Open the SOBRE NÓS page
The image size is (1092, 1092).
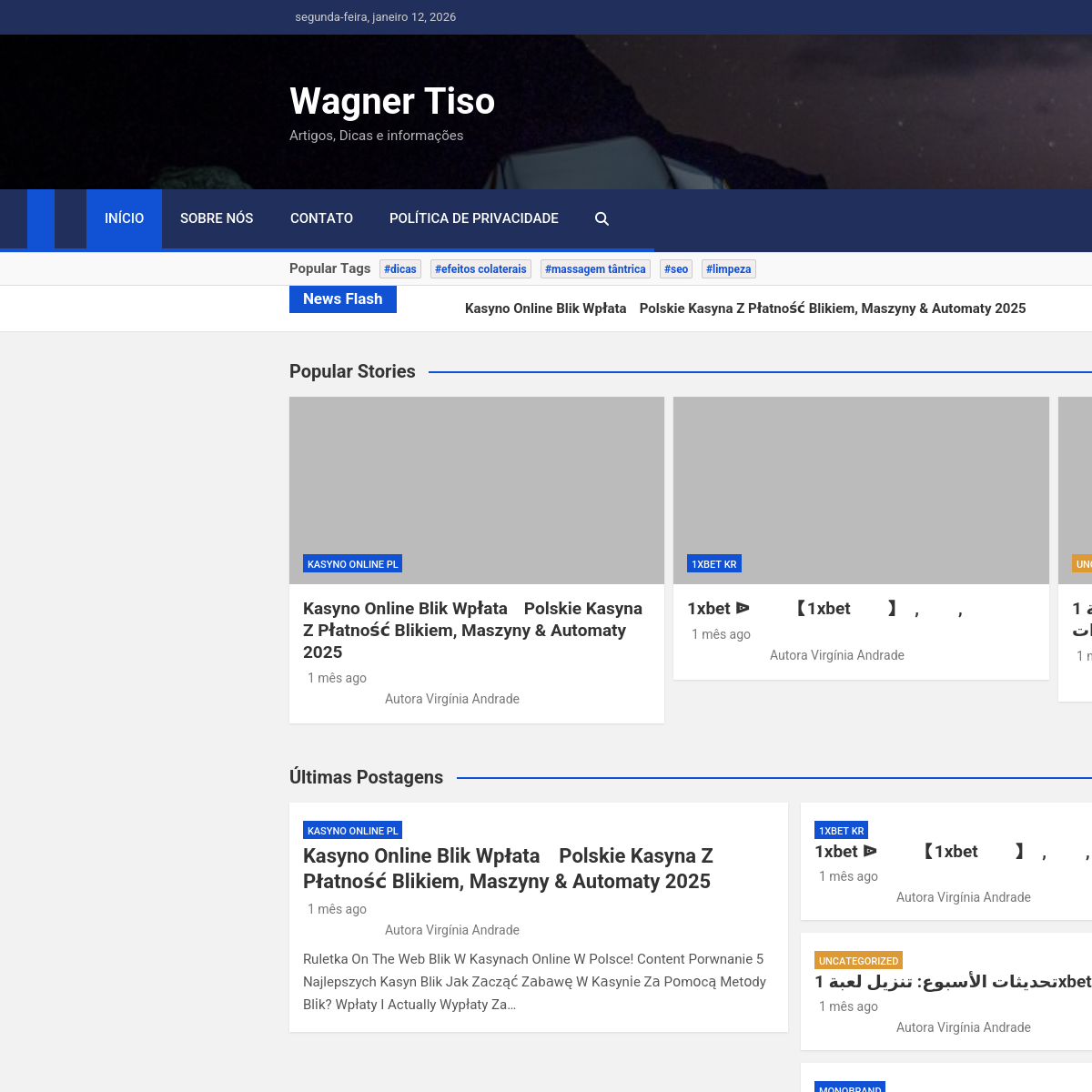coord(217,219)
